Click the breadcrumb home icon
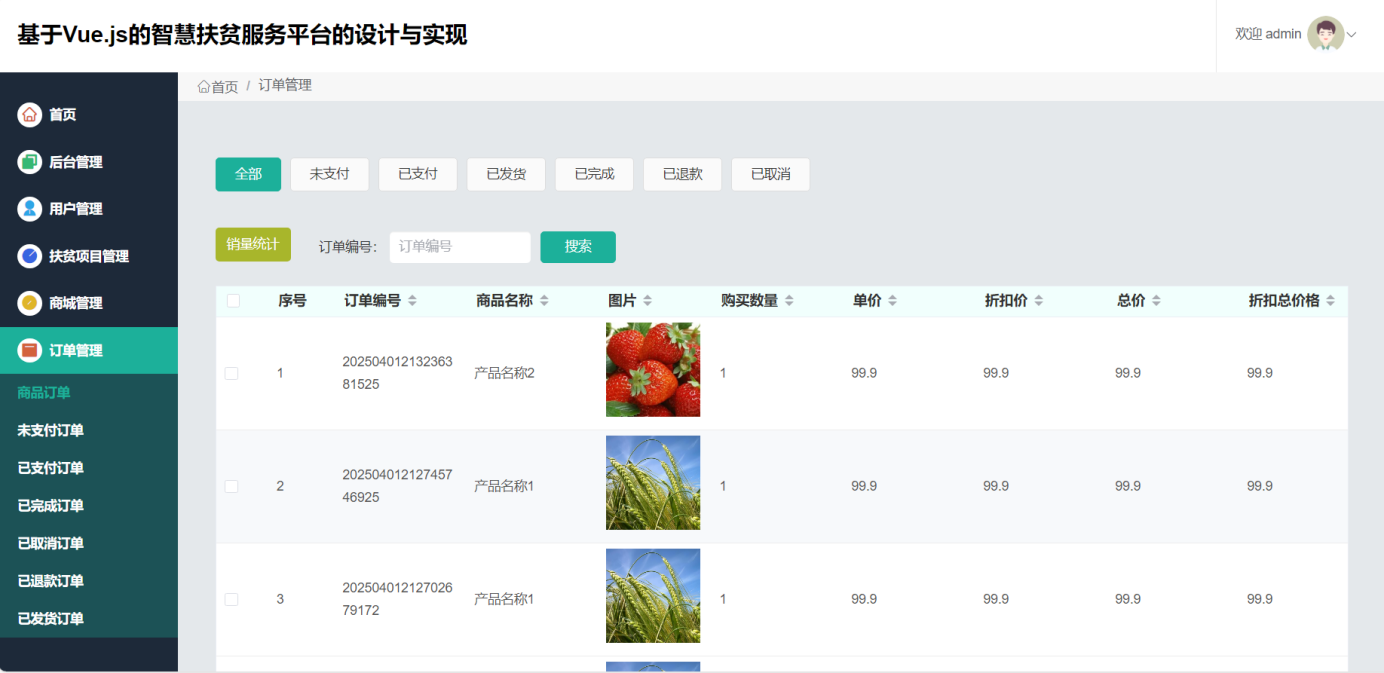 coord(204,87)
